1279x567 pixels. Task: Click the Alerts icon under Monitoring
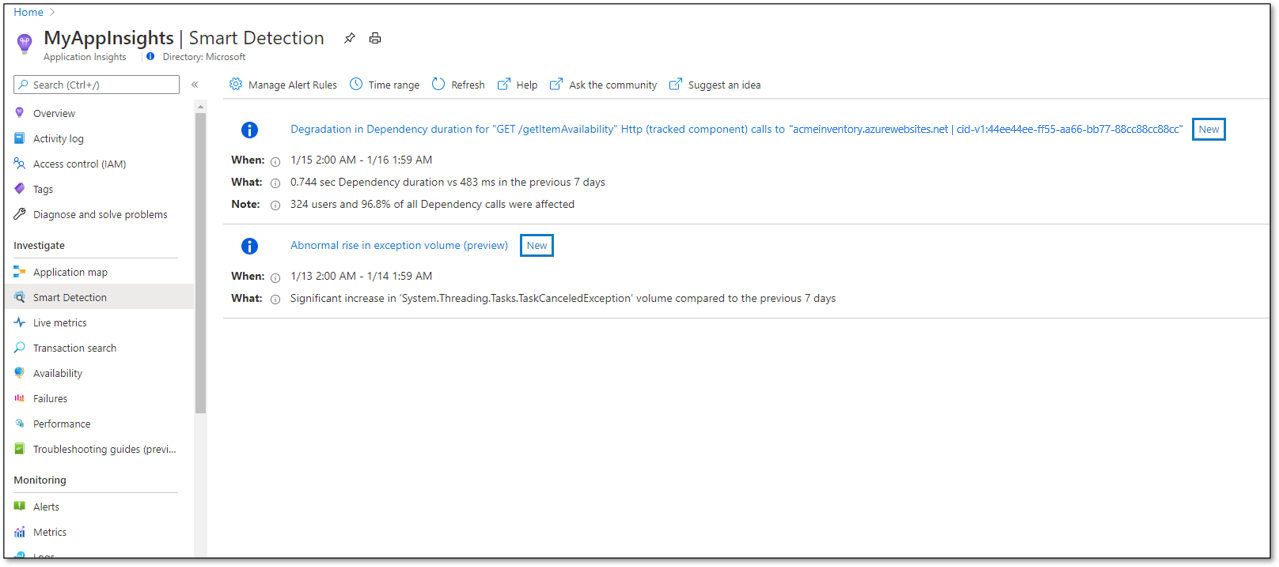(x=19, y=507)
